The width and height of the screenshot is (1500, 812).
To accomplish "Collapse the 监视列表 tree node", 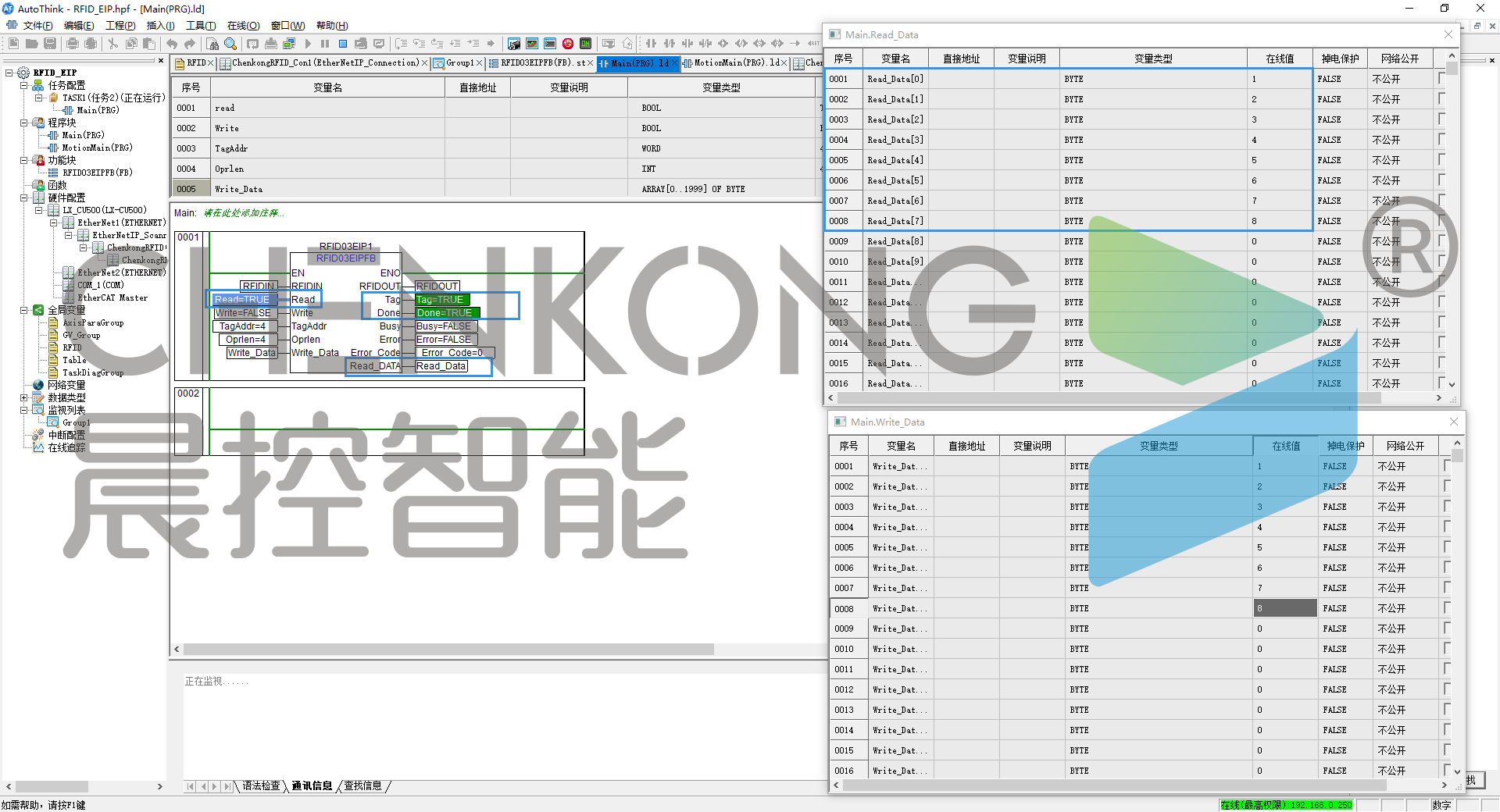I will coord(24,410).
